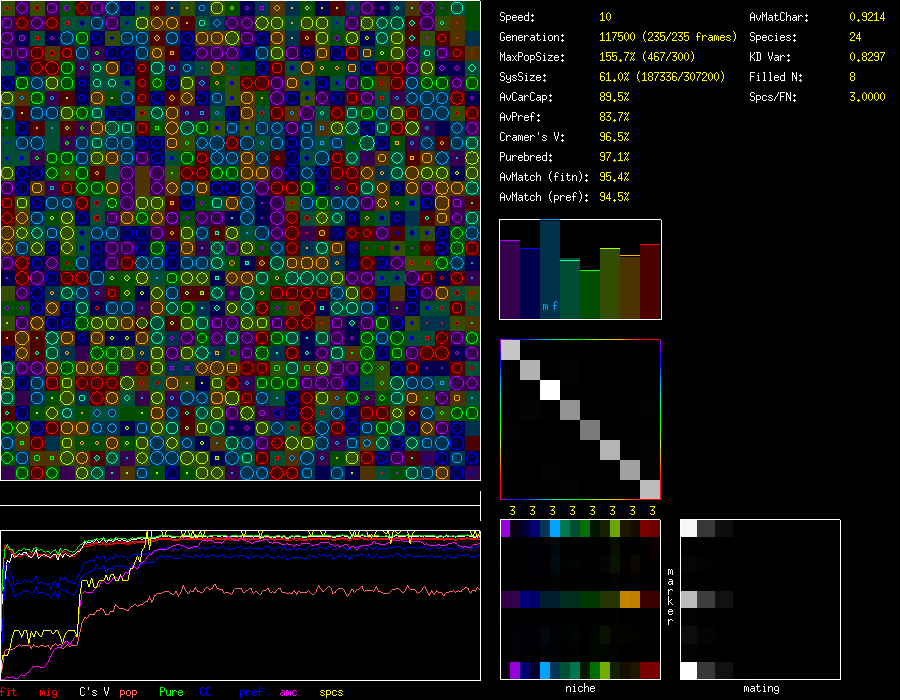Select the "mig" legend label
The width and height of the screenshot is (900, 700).
pos(48,692)
